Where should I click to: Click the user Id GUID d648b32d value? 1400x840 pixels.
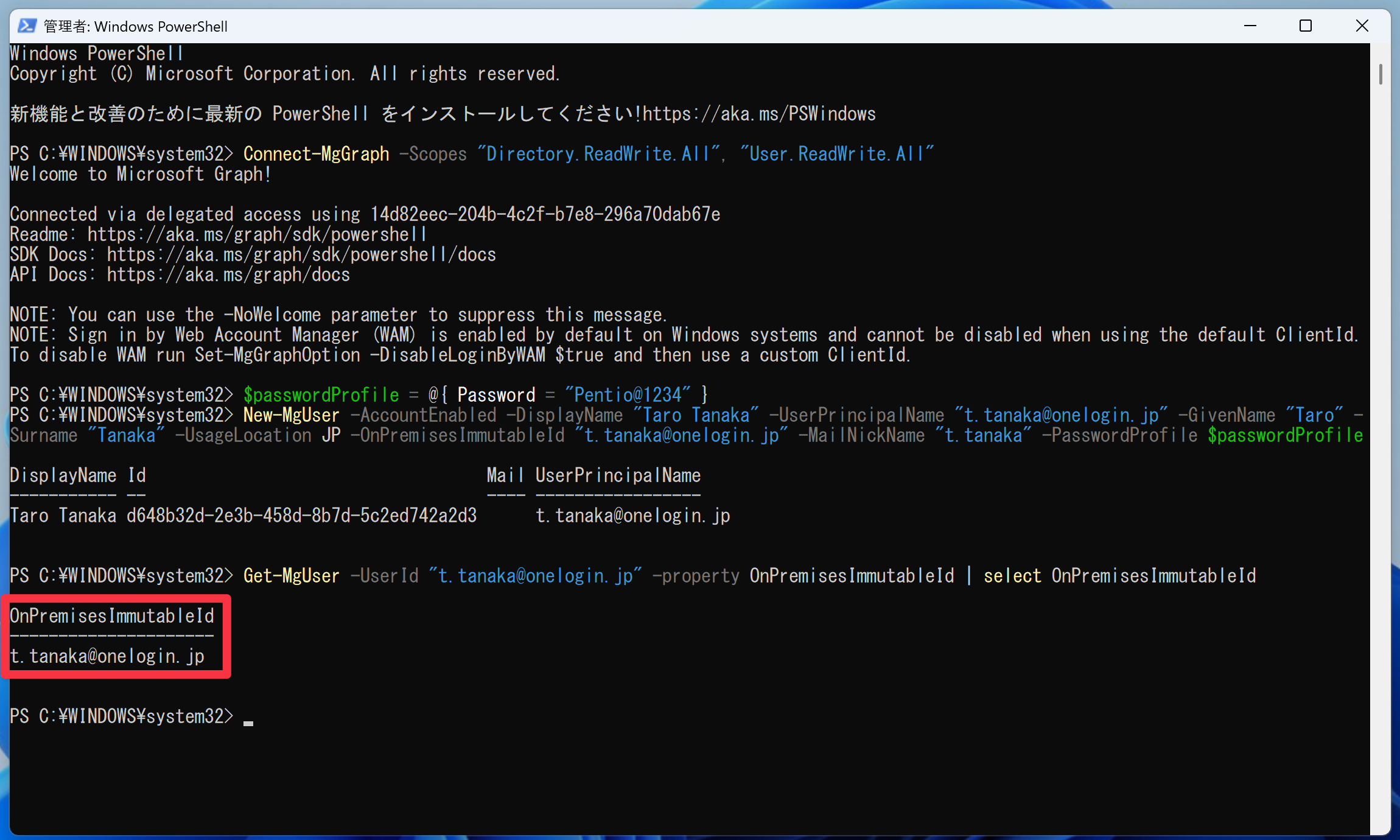pos(302,516)
